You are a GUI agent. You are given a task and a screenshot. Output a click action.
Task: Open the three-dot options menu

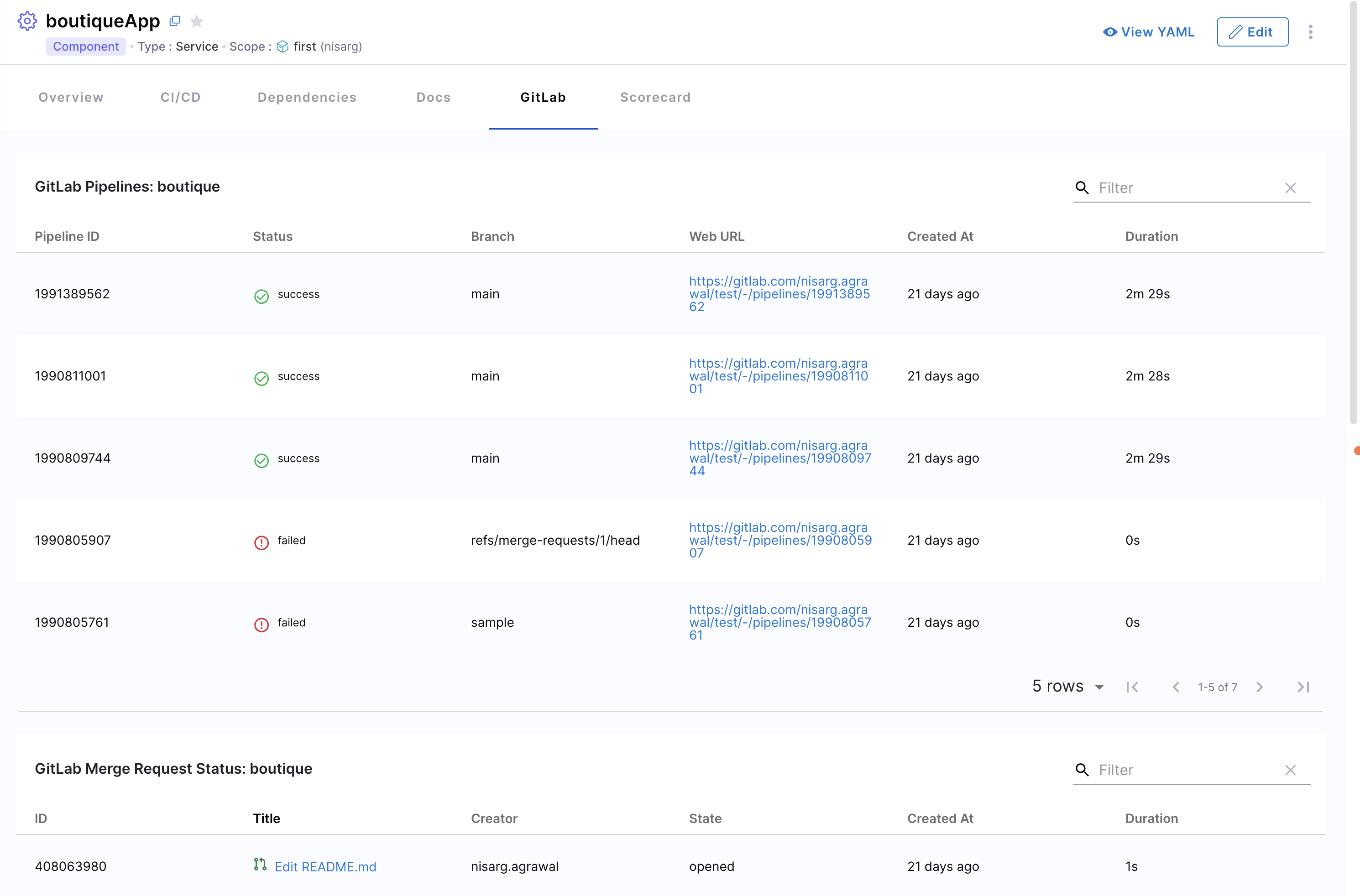tap(1310, 32)
